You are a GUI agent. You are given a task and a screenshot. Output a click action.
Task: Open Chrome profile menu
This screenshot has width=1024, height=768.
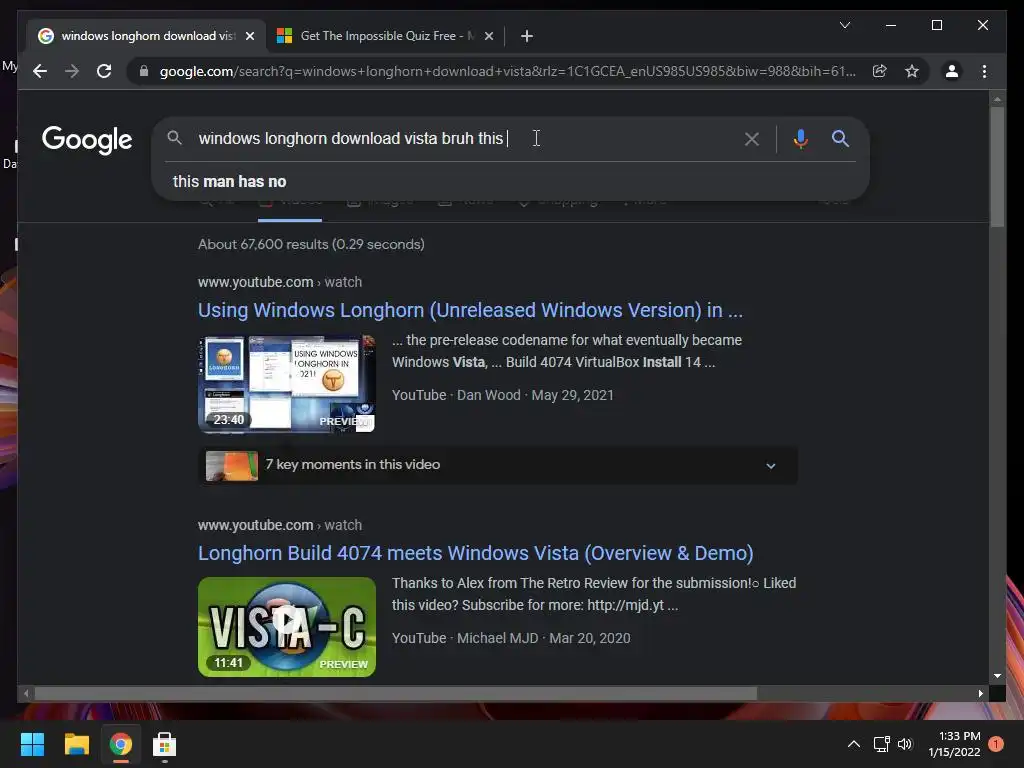(x=952, y=71)
